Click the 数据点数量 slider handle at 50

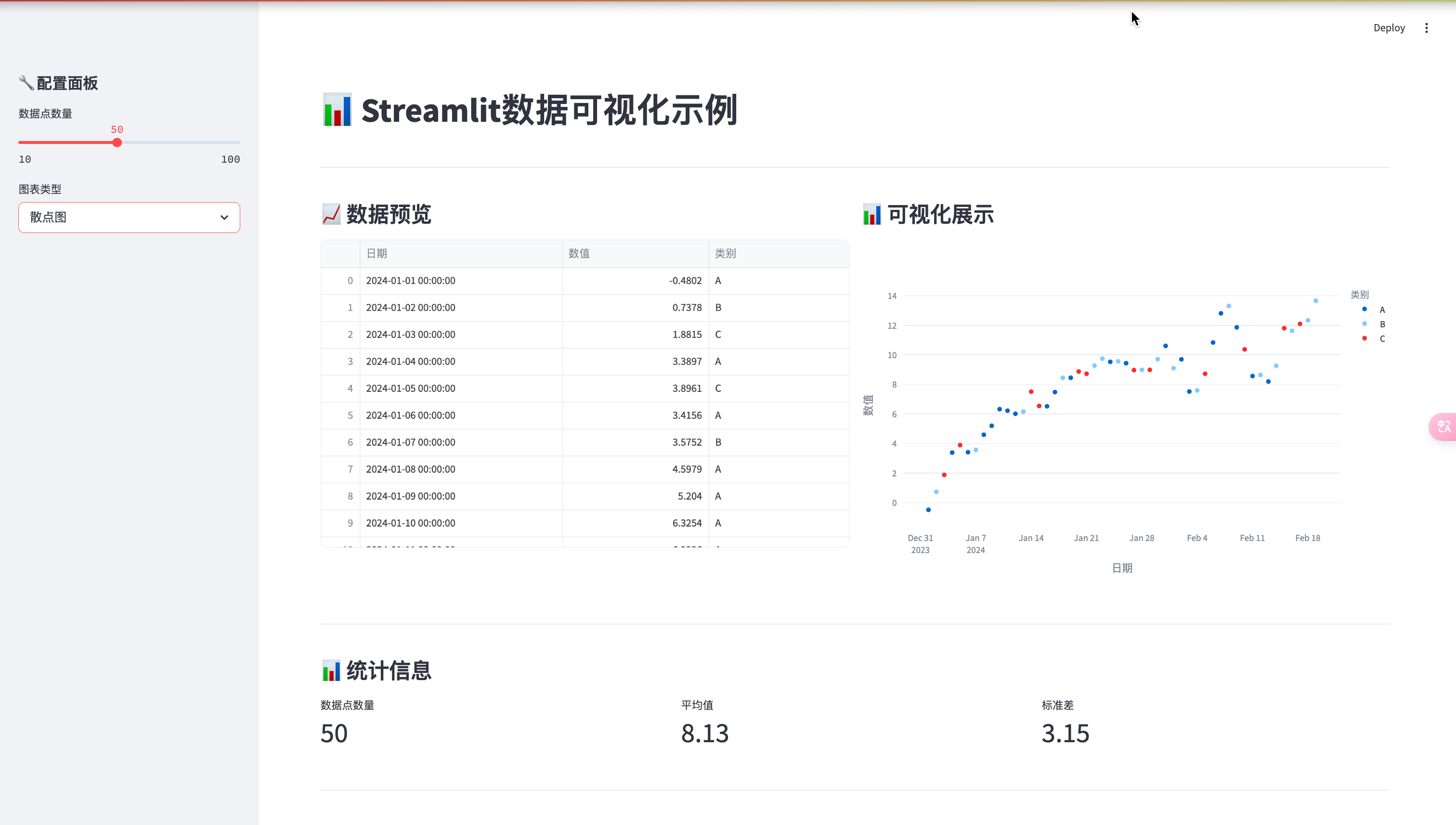(x=117, y=143)
